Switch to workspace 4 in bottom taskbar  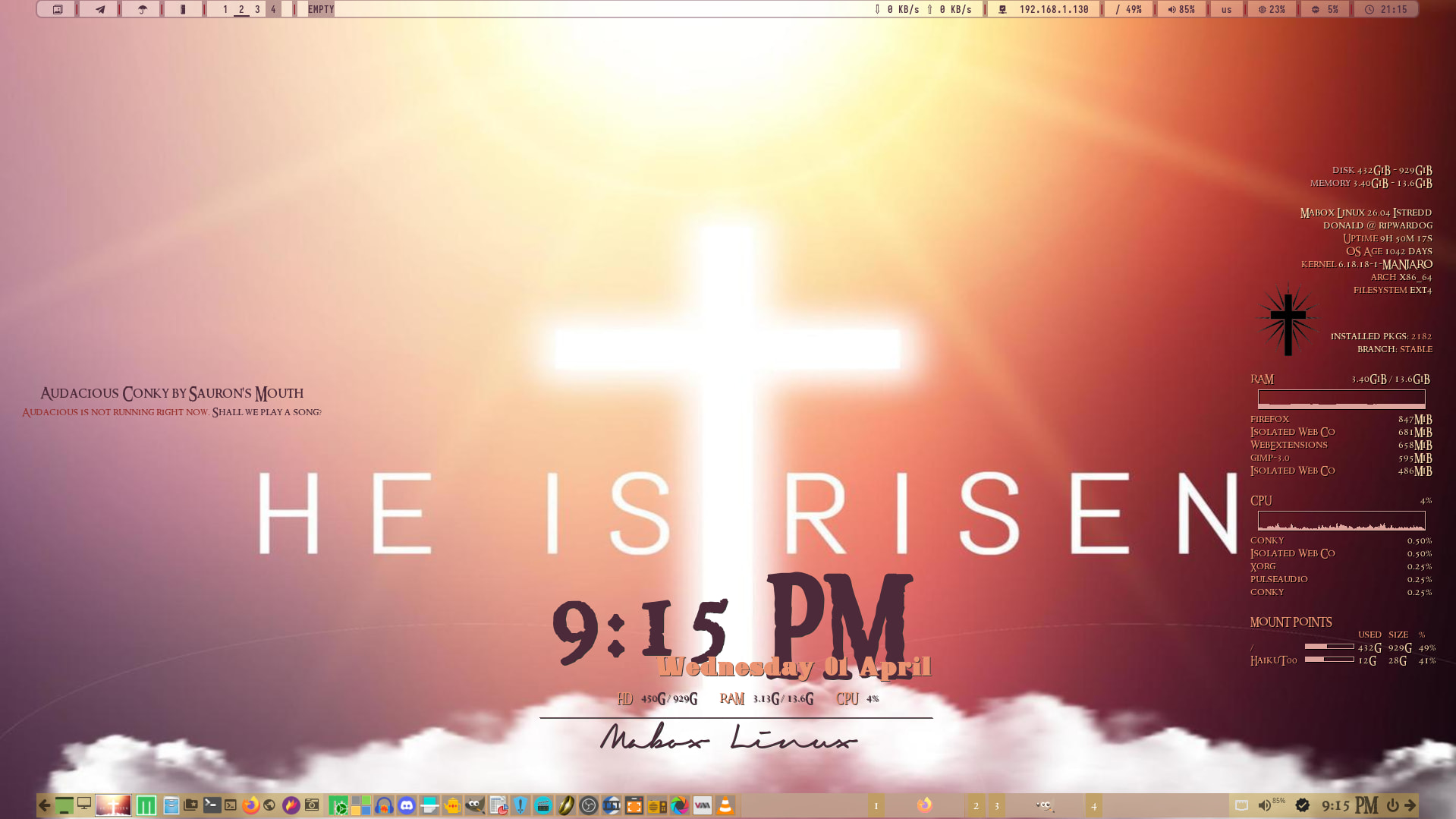coord(1093,805)
